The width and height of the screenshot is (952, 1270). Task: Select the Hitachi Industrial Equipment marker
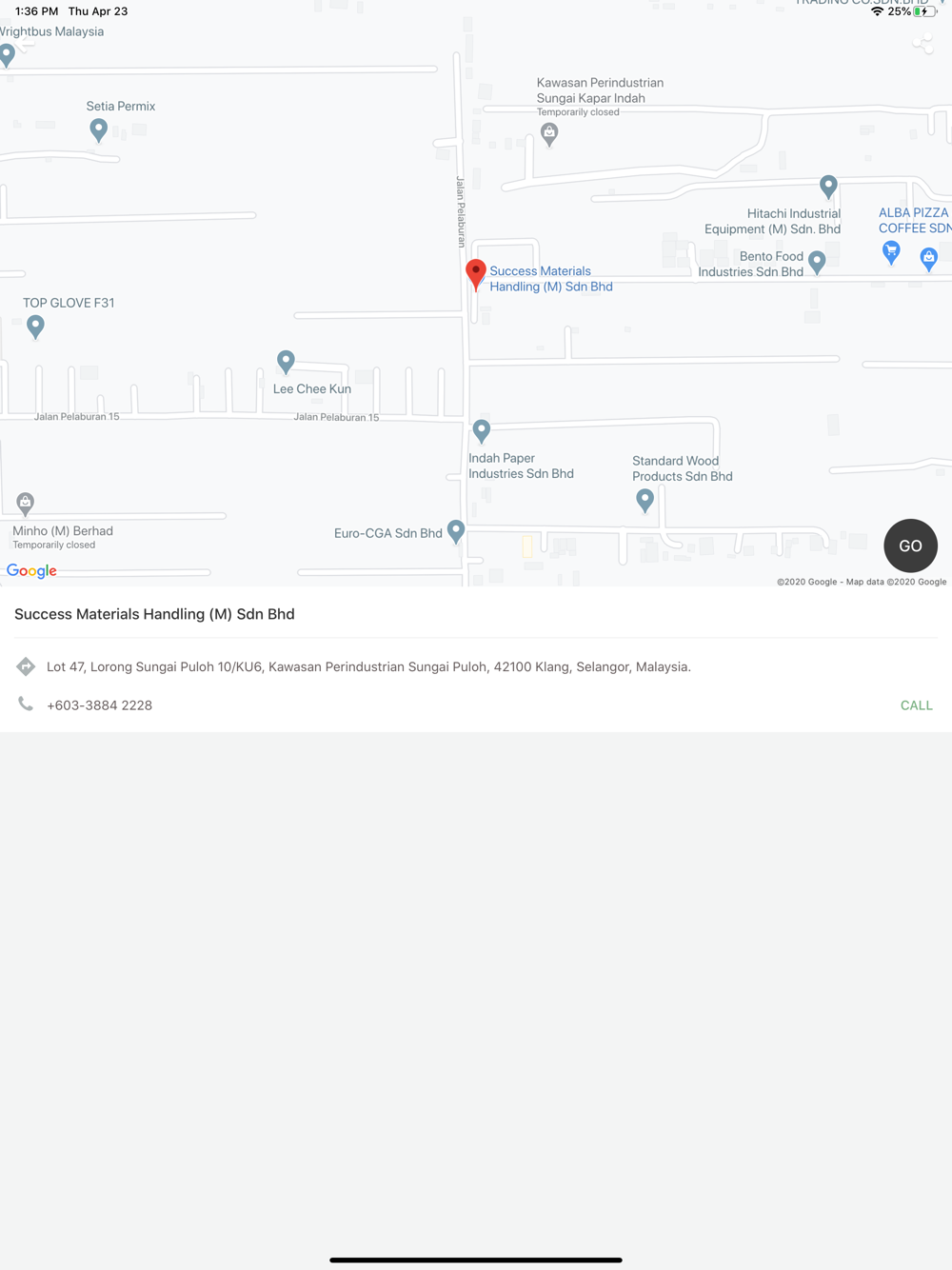pyautogui.click(x=828, y=187)
